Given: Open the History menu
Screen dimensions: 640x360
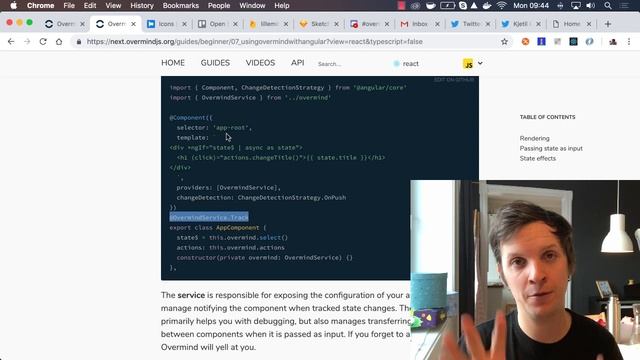Looking at the screenshot, I should click(142, 5).
